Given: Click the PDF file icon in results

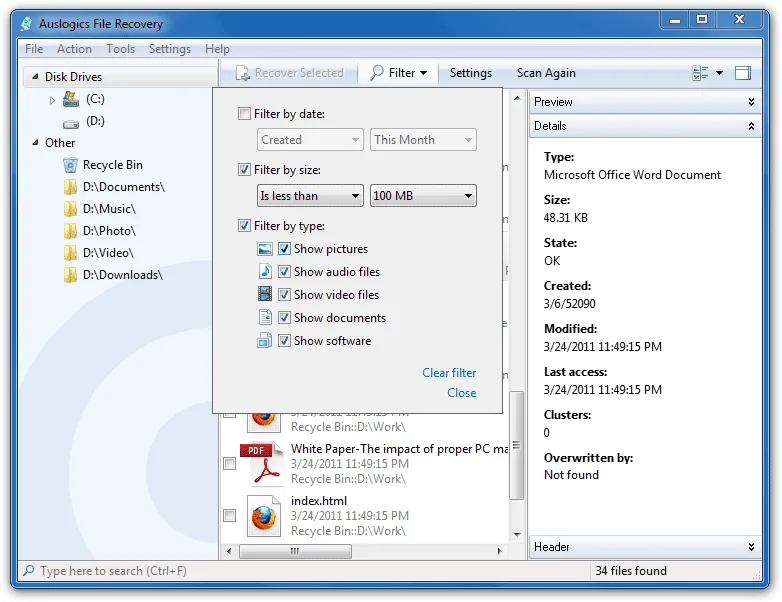Looking at the screenshot, I should point(262,464).
